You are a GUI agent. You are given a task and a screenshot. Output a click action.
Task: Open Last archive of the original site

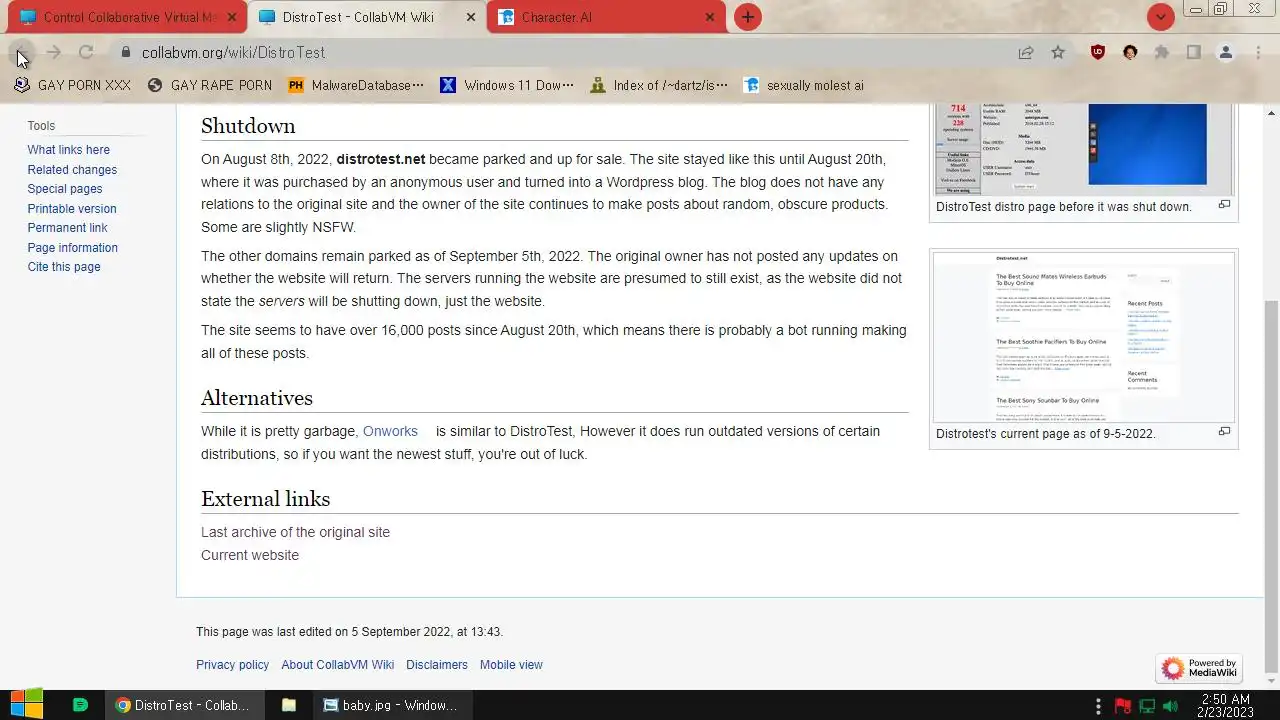(295, 532)
